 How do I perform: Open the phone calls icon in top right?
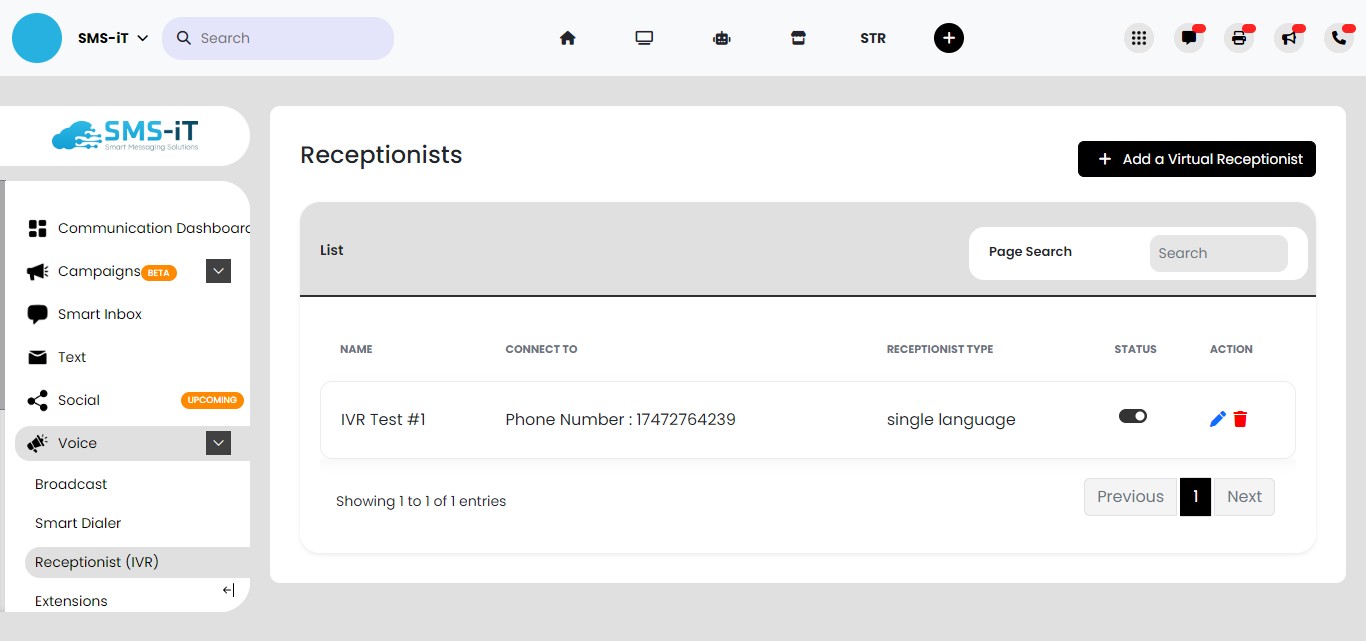pos(1339,37)
